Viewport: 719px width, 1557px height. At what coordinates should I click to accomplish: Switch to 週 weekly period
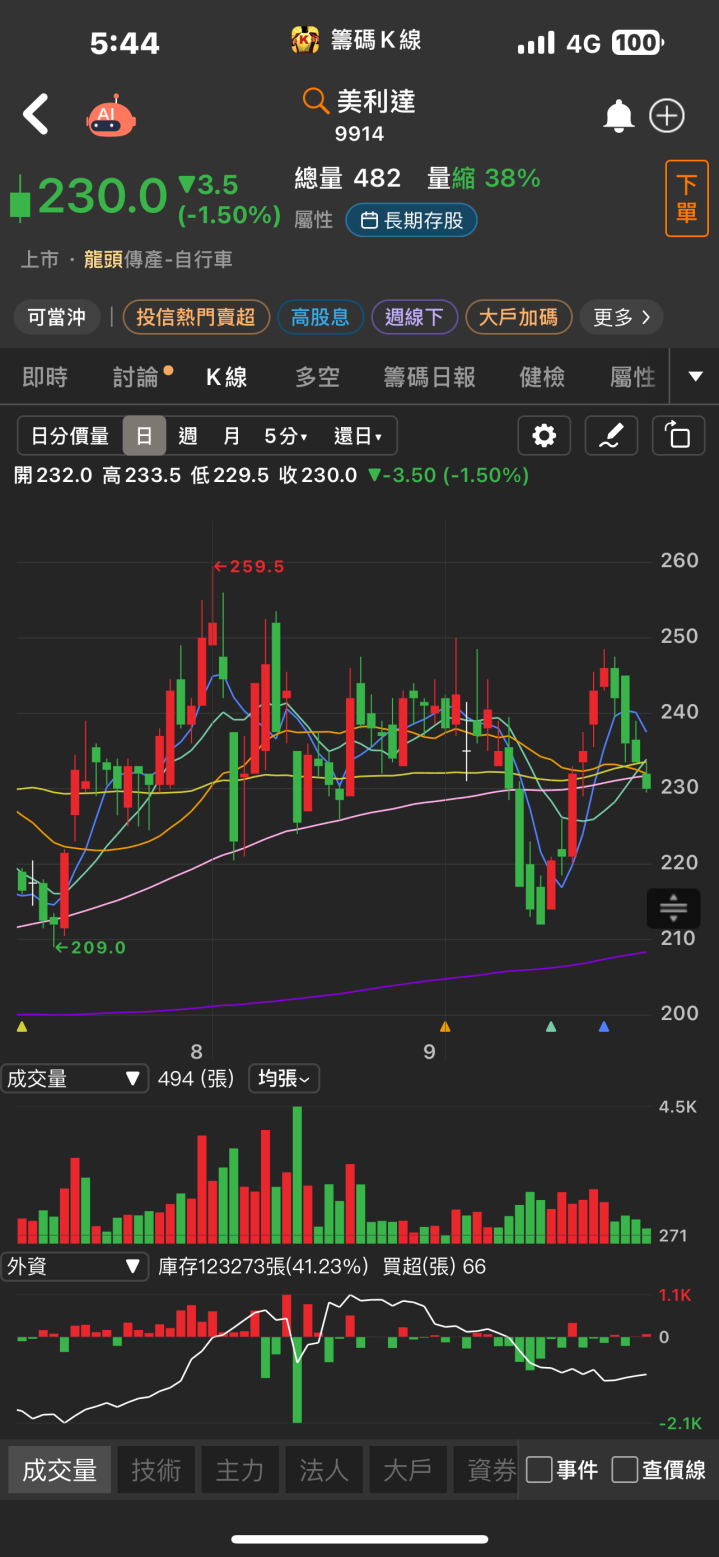click(x=188, y=436)
